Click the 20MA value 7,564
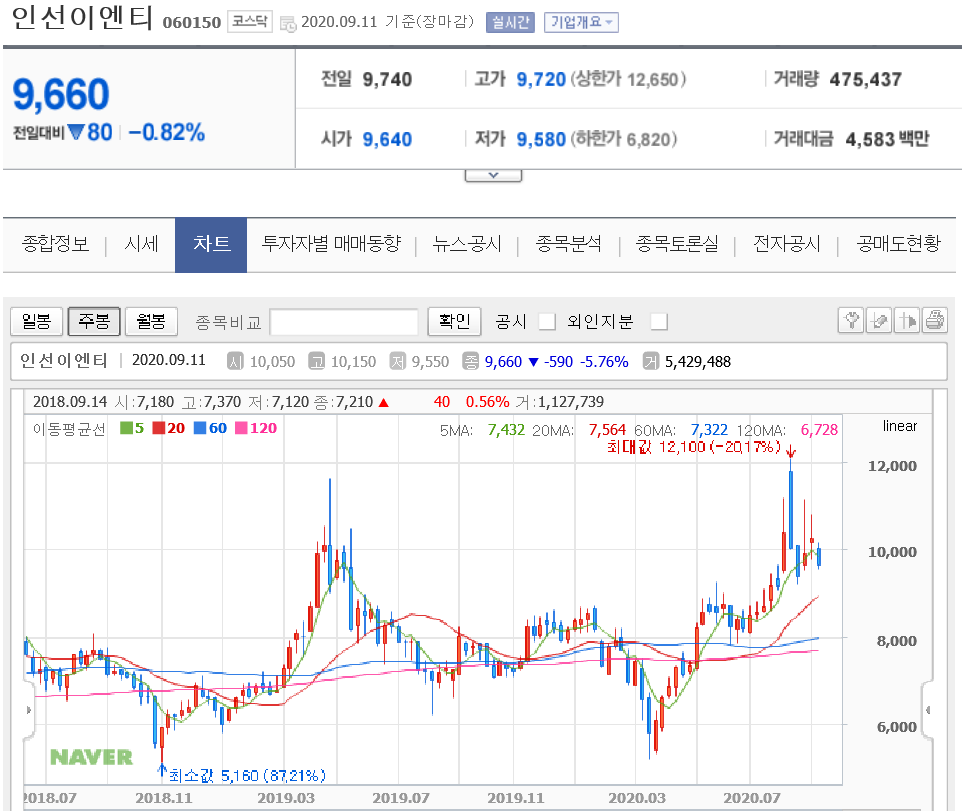 pyautogui.click(x=607, y=430)
